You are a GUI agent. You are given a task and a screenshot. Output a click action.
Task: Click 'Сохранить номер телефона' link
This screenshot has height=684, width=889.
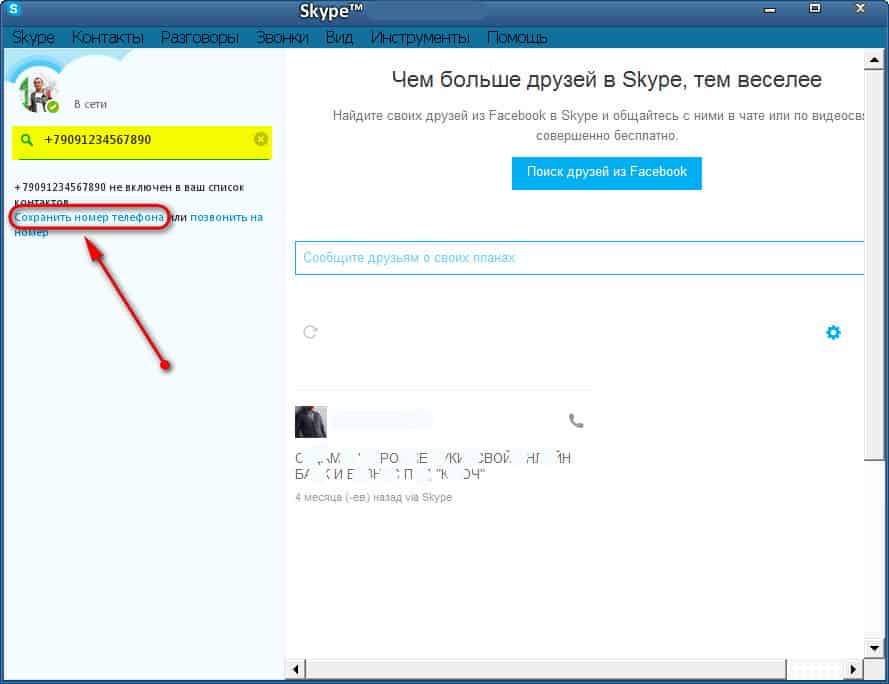click(x=89, y=217)
